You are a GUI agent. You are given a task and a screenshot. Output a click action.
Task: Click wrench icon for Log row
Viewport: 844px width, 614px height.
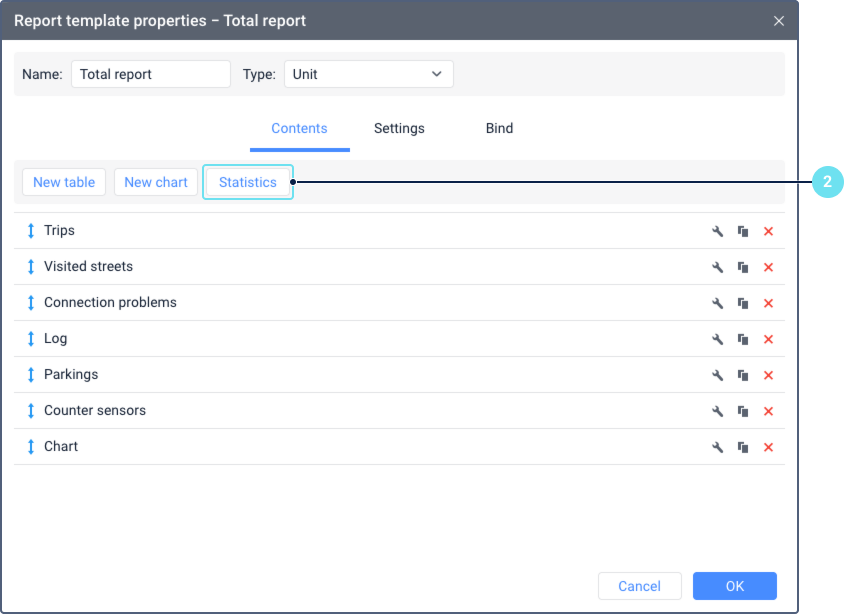point(717,339)
